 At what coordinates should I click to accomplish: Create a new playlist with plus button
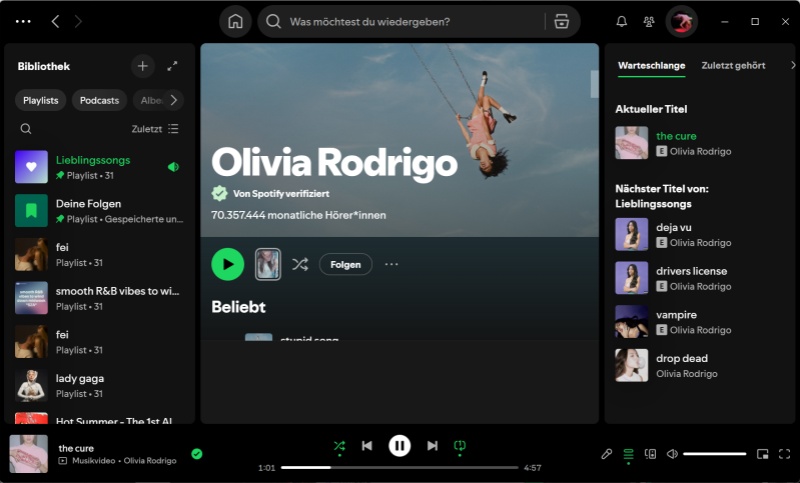click(x=142, y=66)
